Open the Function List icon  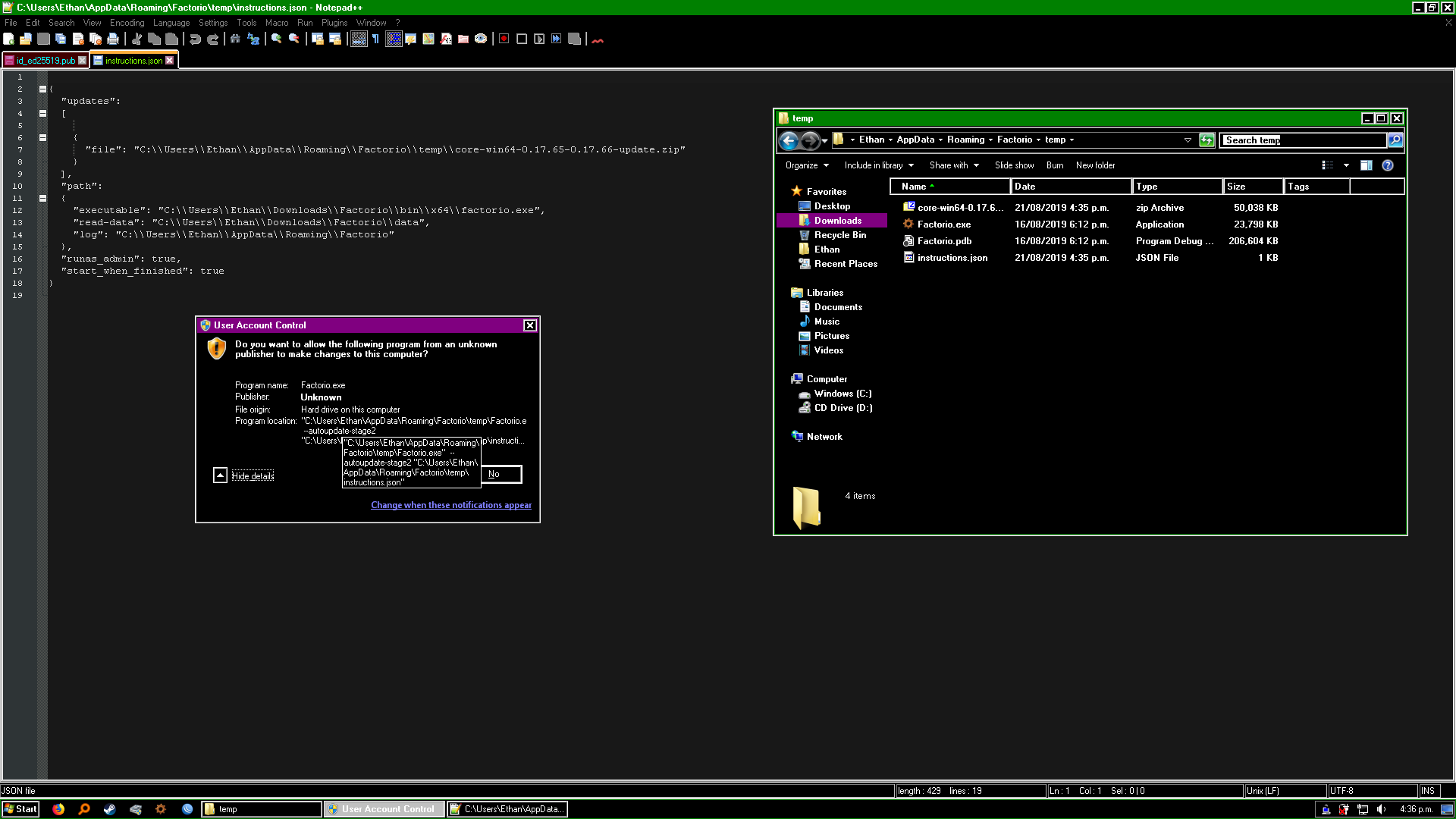pyautogui.click(x=446, y=39)
